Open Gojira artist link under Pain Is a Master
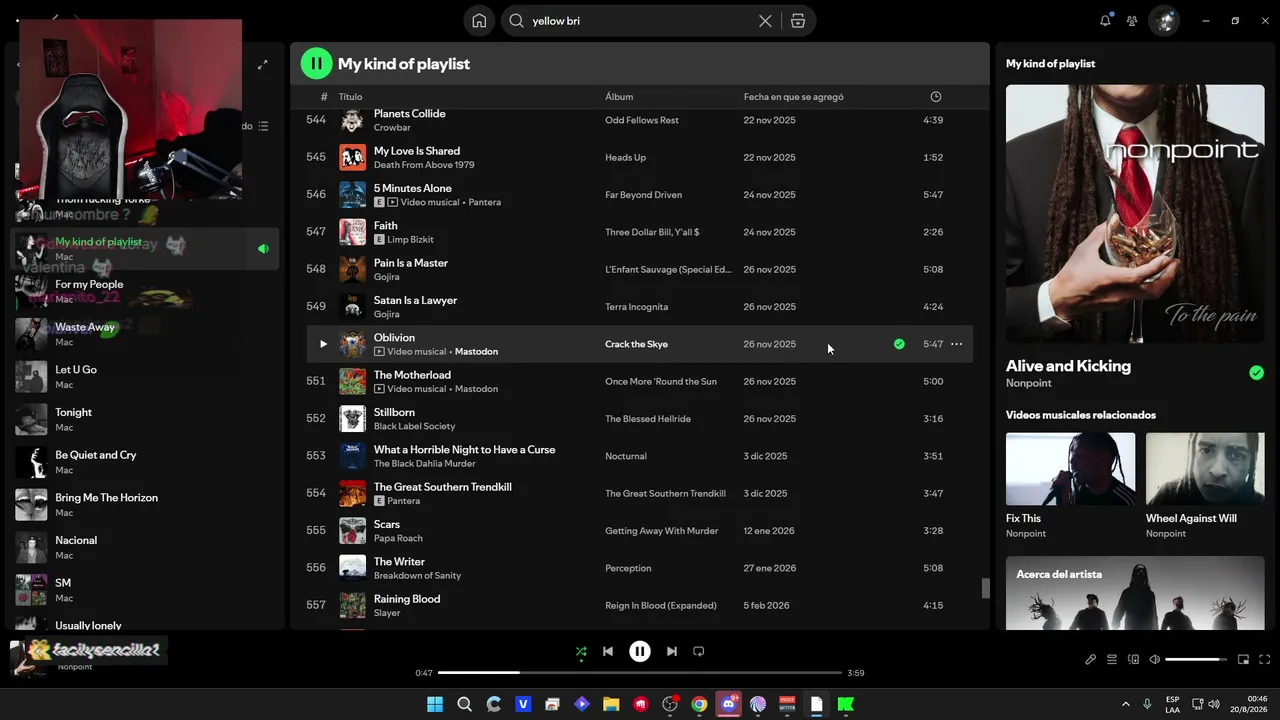This screenshot has width=1280, height=720. 386,277
